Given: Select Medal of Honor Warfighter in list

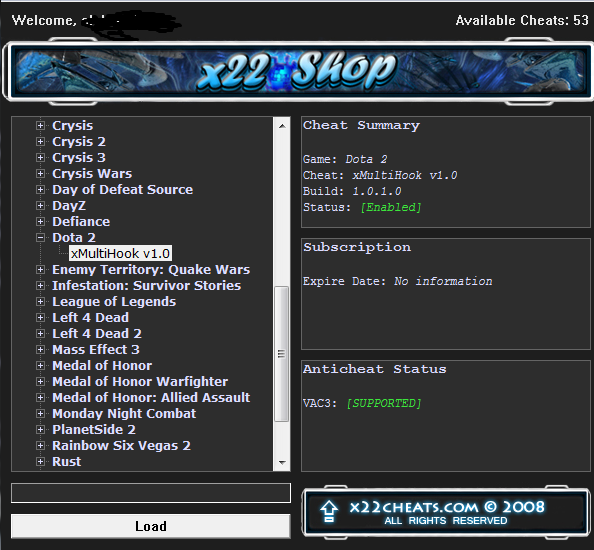Looking at the screenshot, I should coord(140,381).
